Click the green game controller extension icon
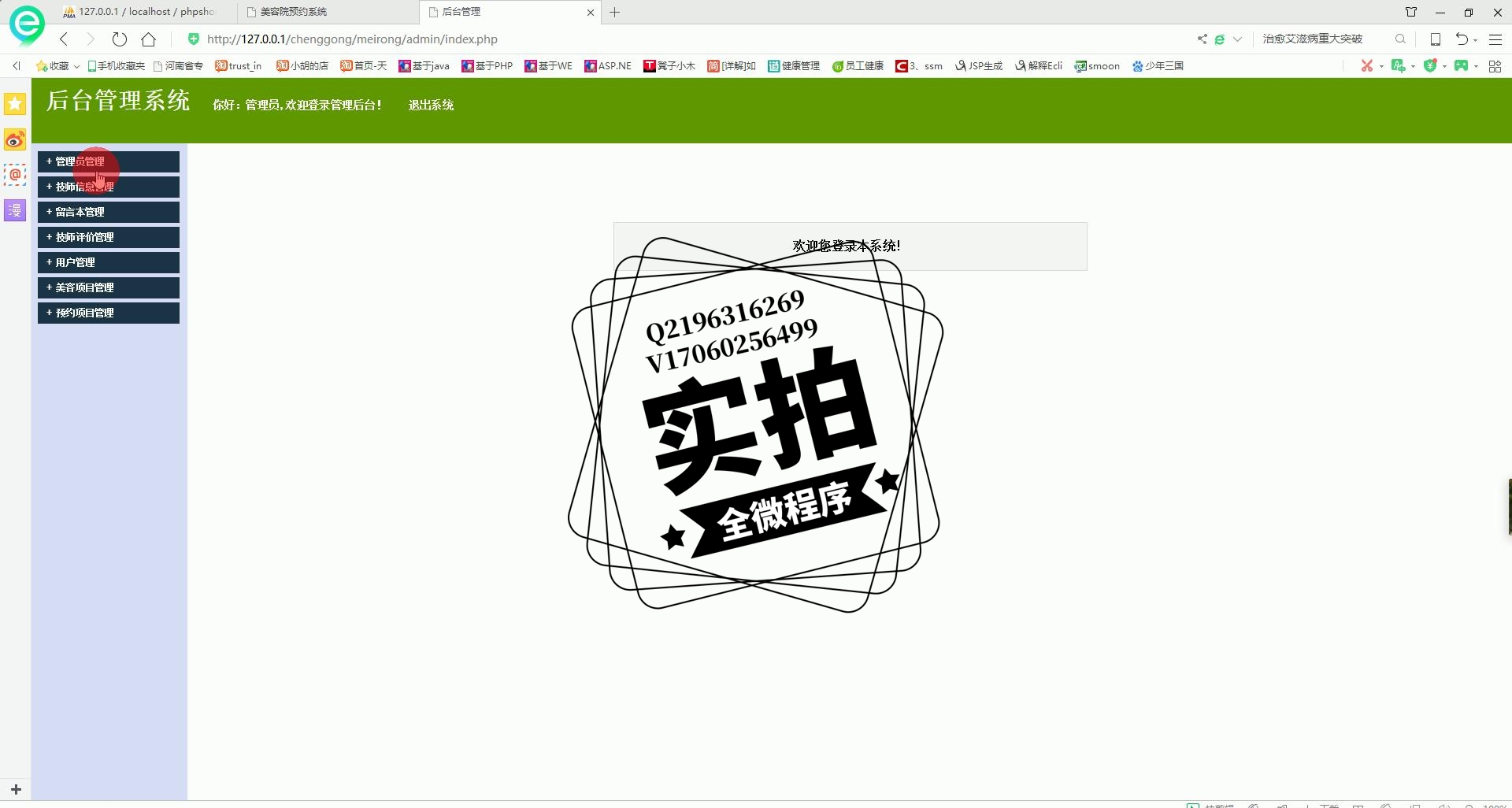The width and height of the screenshot is (1512, 808). coord(1461,65)
